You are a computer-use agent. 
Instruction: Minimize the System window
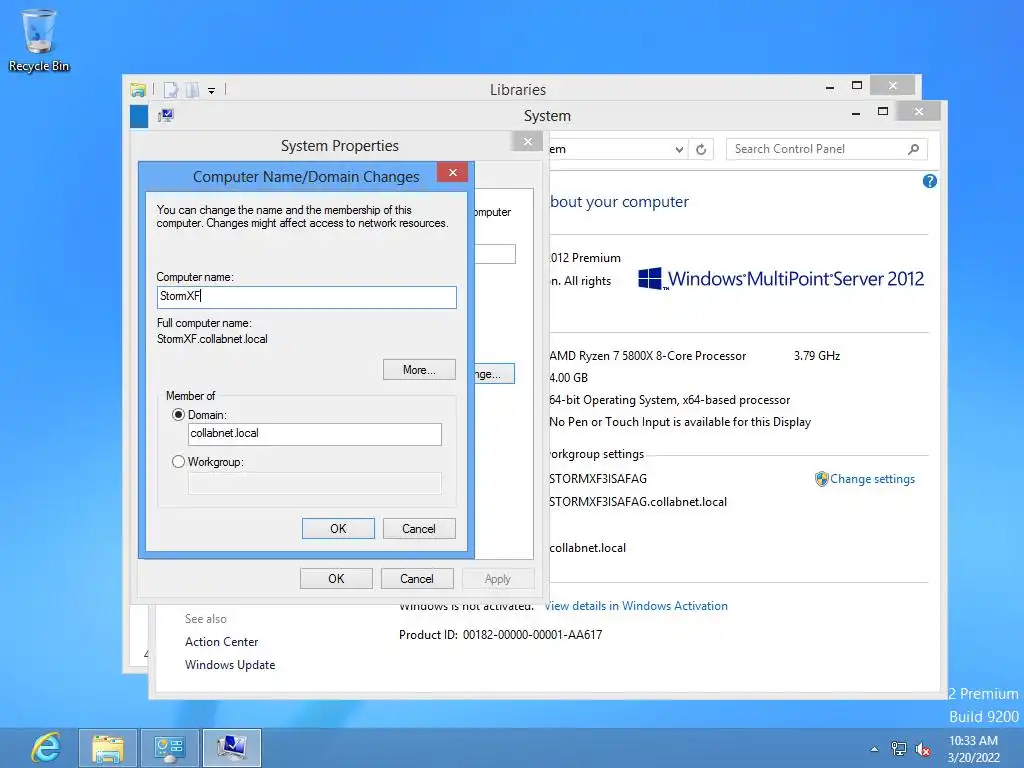[856, 112]
